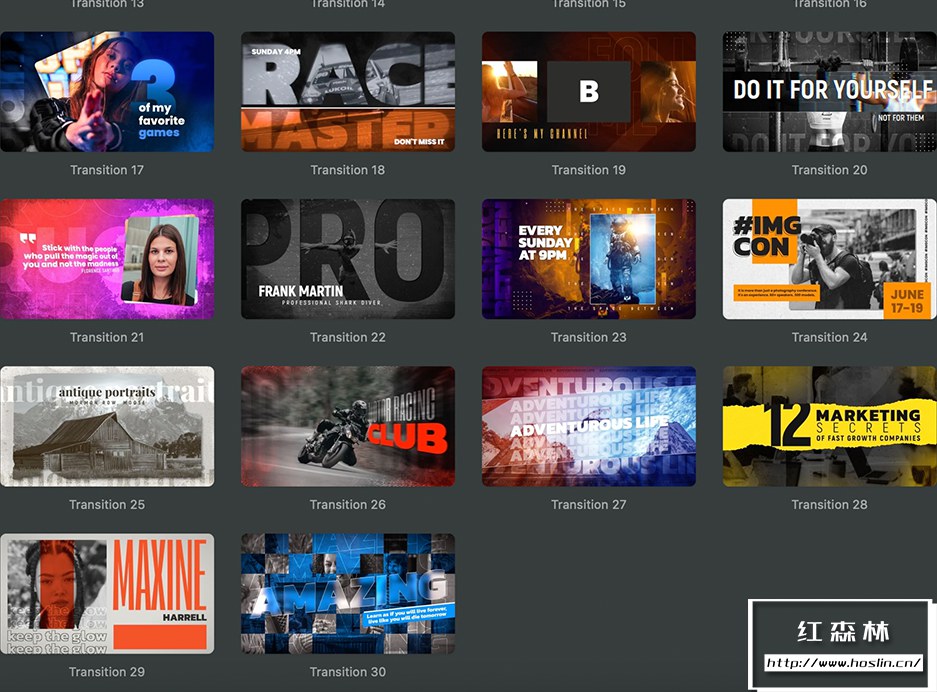The height and width of the screenshot is (692, 937).
Task: Click the 'Transition 26' label
Action: click(348, 505)
